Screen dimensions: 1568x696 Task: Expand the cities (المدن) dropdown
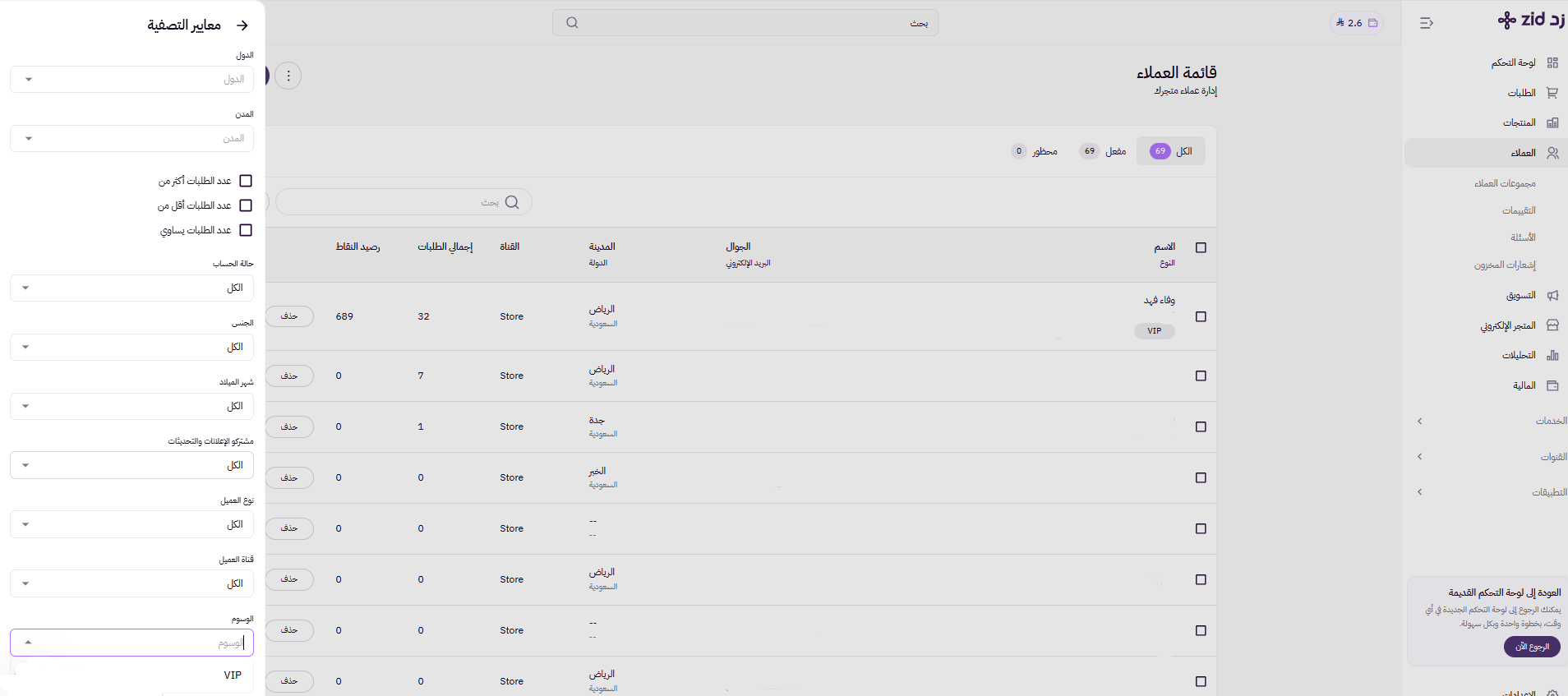tap(131, 139)
